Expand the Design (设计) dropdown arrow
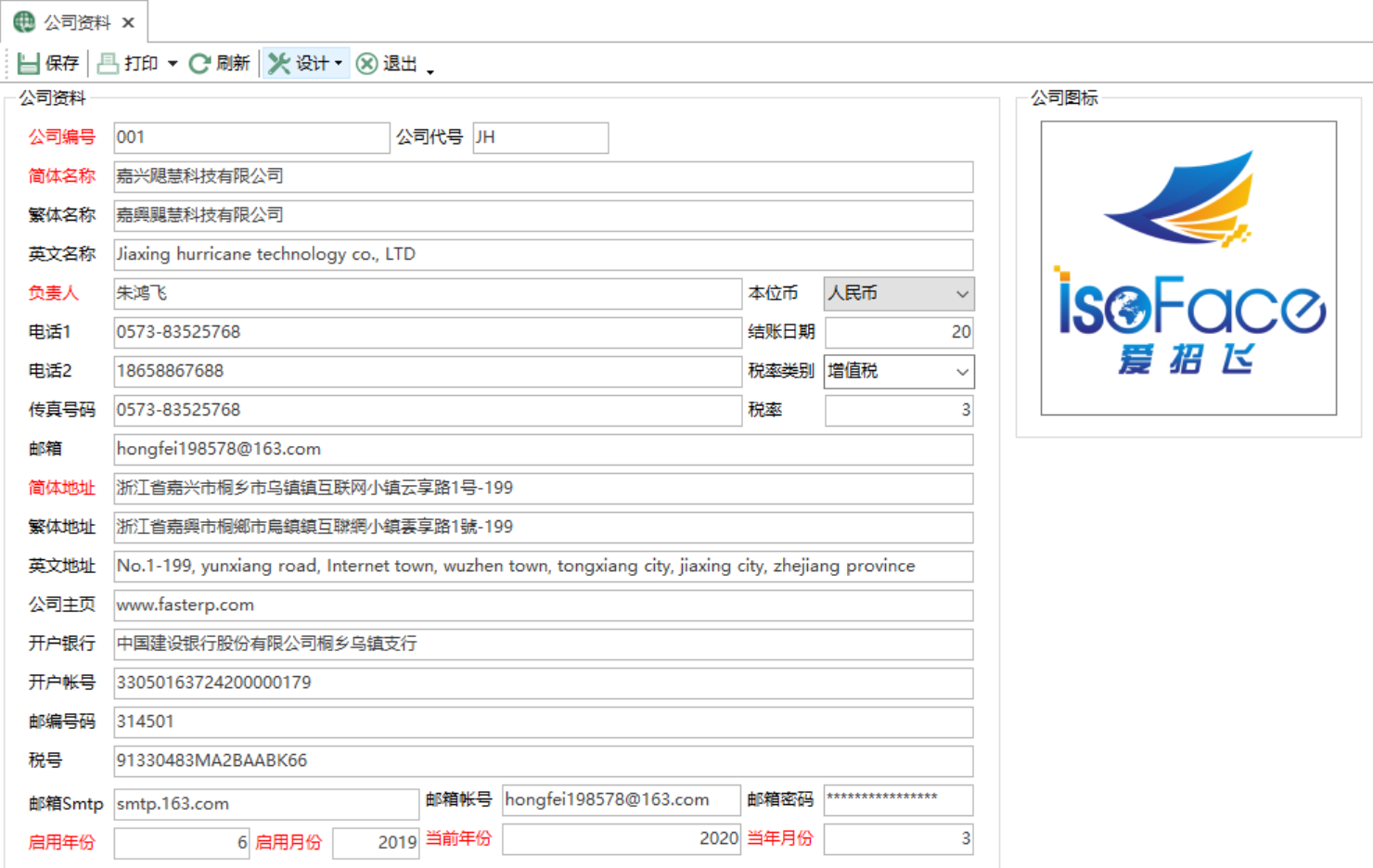The width and height of the screenshot is (1373, 868). [x=339, y=64]
